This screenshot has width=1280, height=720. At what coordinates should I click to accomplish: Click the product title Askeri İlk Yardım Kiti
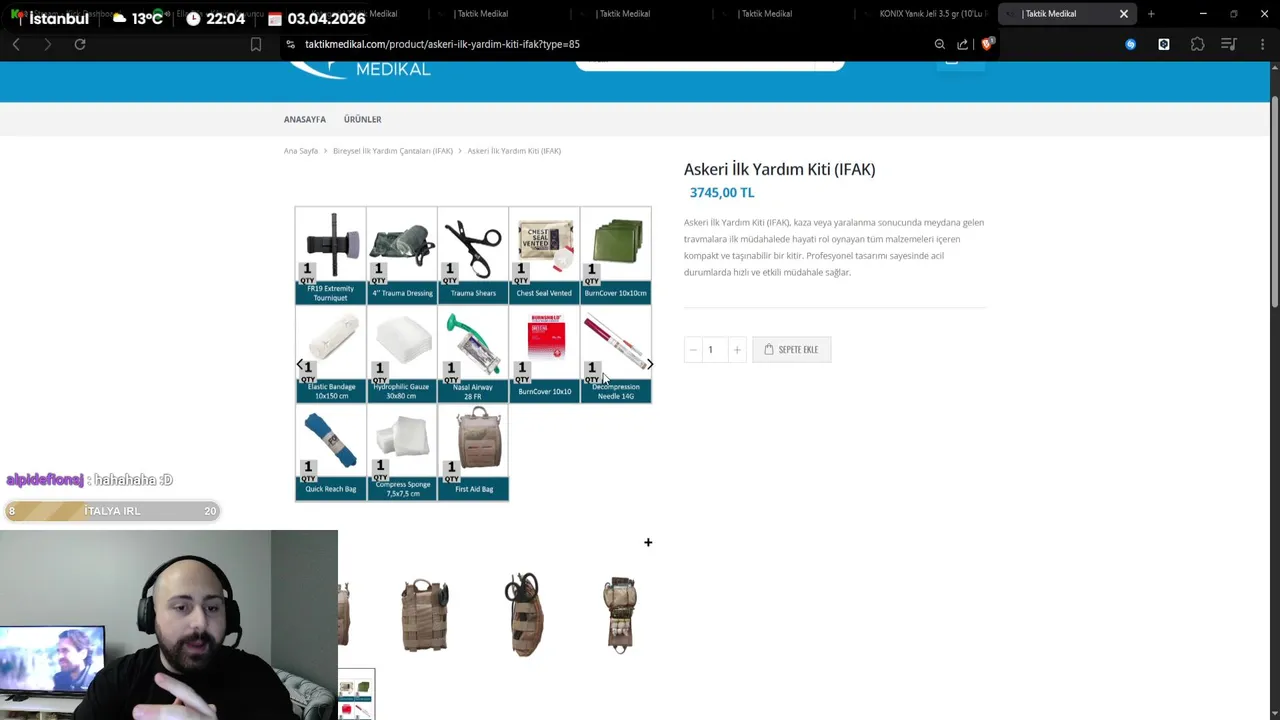pos(780,169)
